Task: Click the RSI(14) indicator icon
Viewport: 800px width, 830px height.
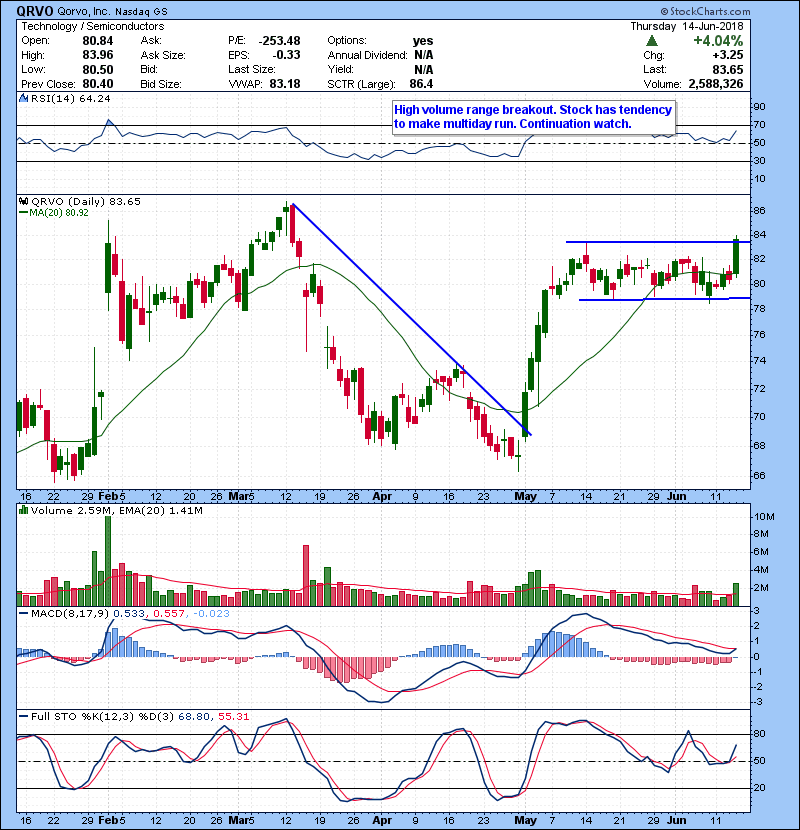Action: 23,98
